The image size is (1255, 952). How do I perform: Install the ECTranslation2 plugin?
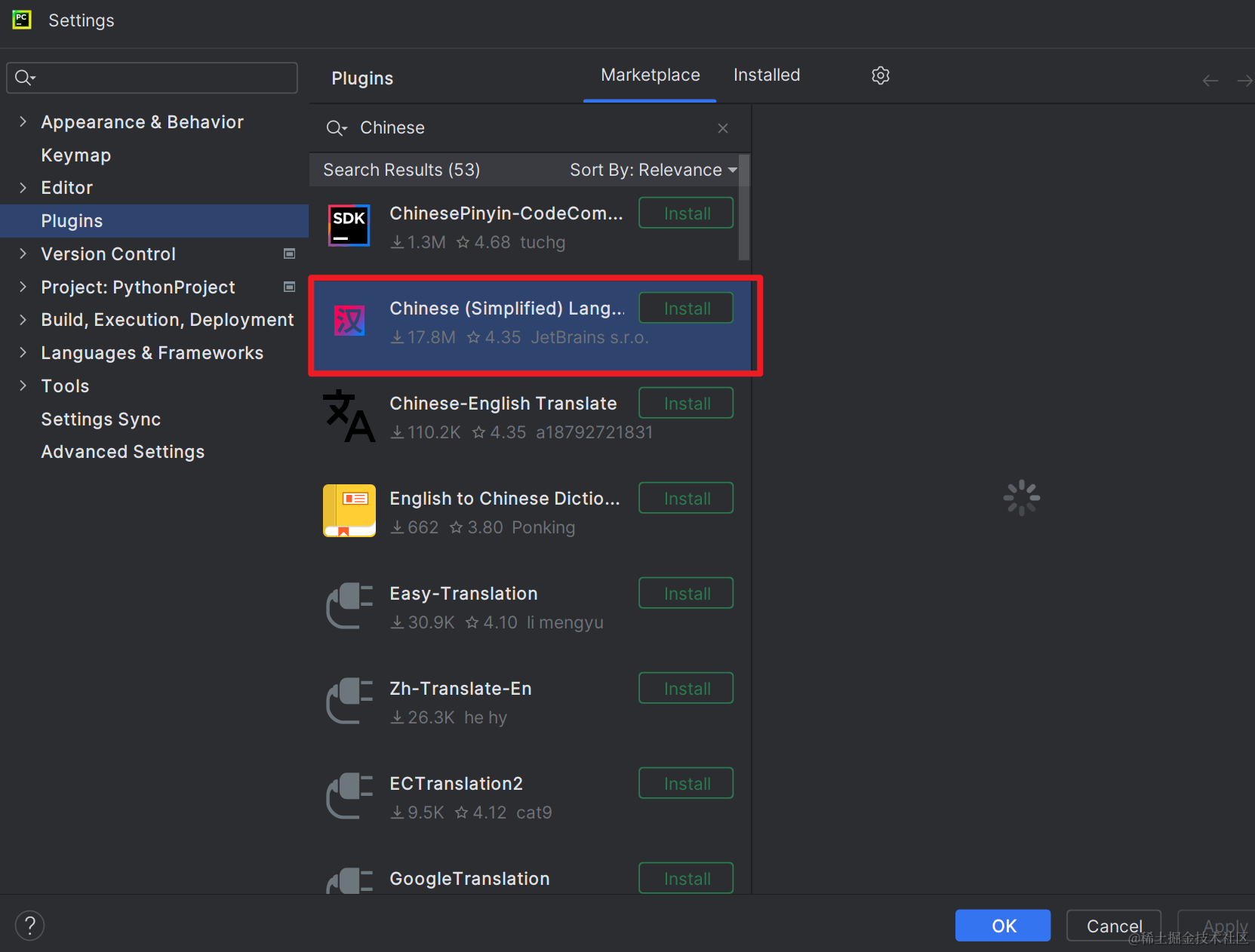pos(686,783)
